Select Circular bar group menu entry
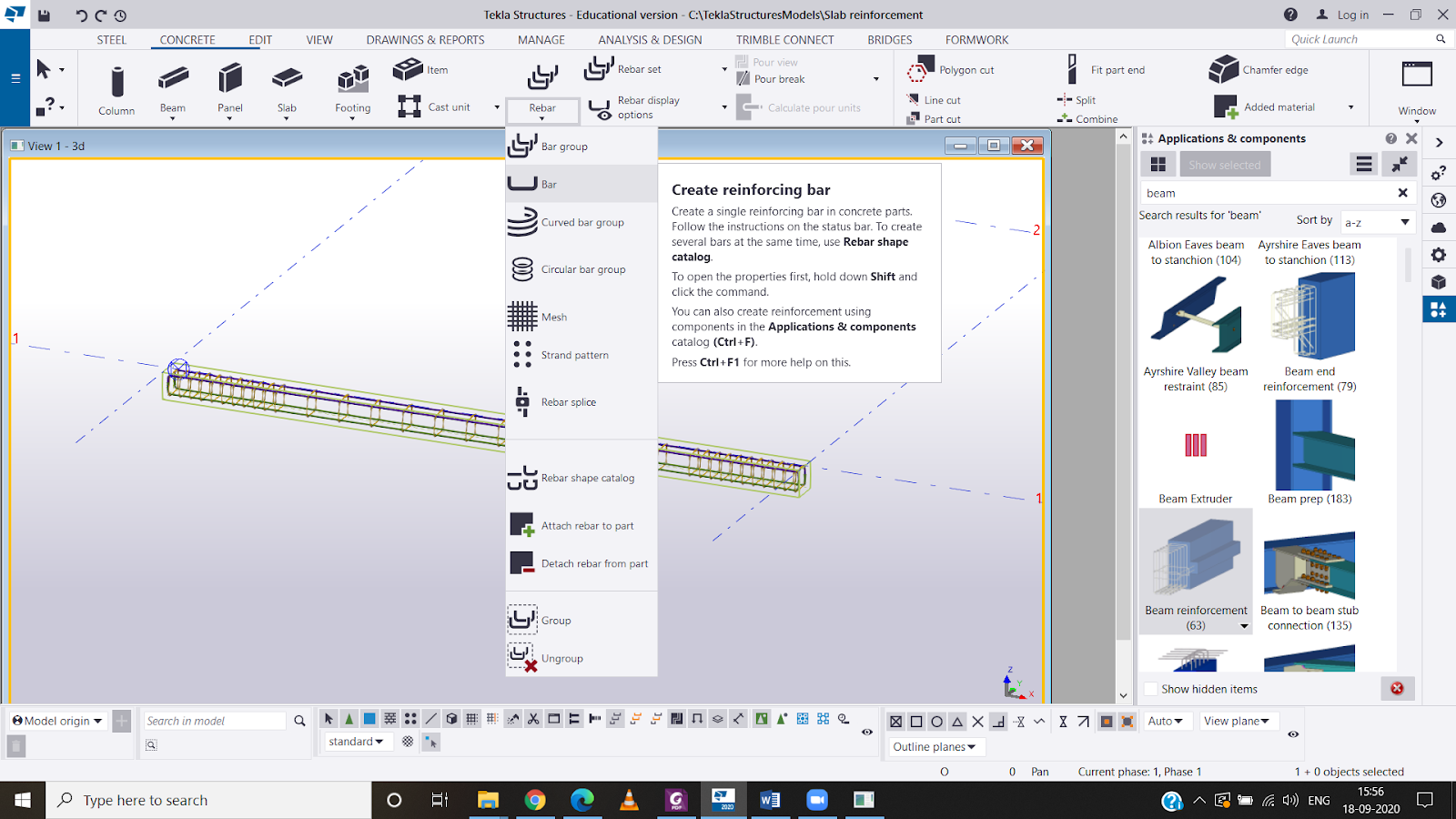Image resolution: width=1456 pixels, height=819 pixels. coord(581,269)
